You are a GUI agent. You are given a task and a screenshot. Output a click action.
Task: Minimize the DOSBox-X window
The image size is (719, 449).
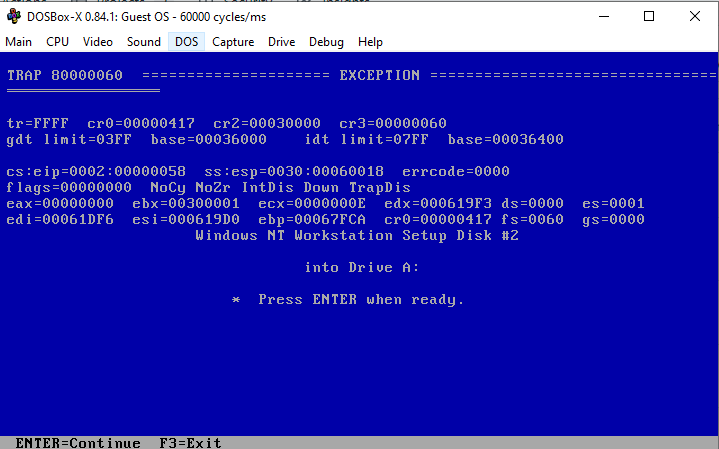click(604, 17)
